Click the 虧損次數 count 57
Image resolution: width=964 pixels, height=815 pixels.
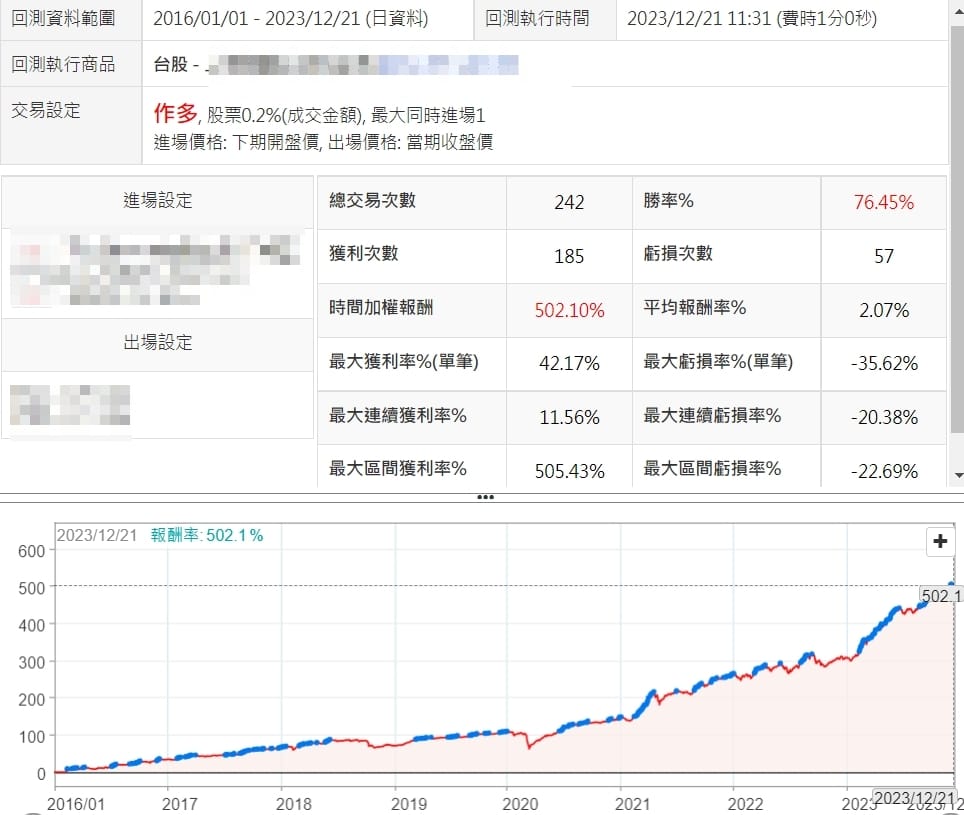(x=883, y=256)
